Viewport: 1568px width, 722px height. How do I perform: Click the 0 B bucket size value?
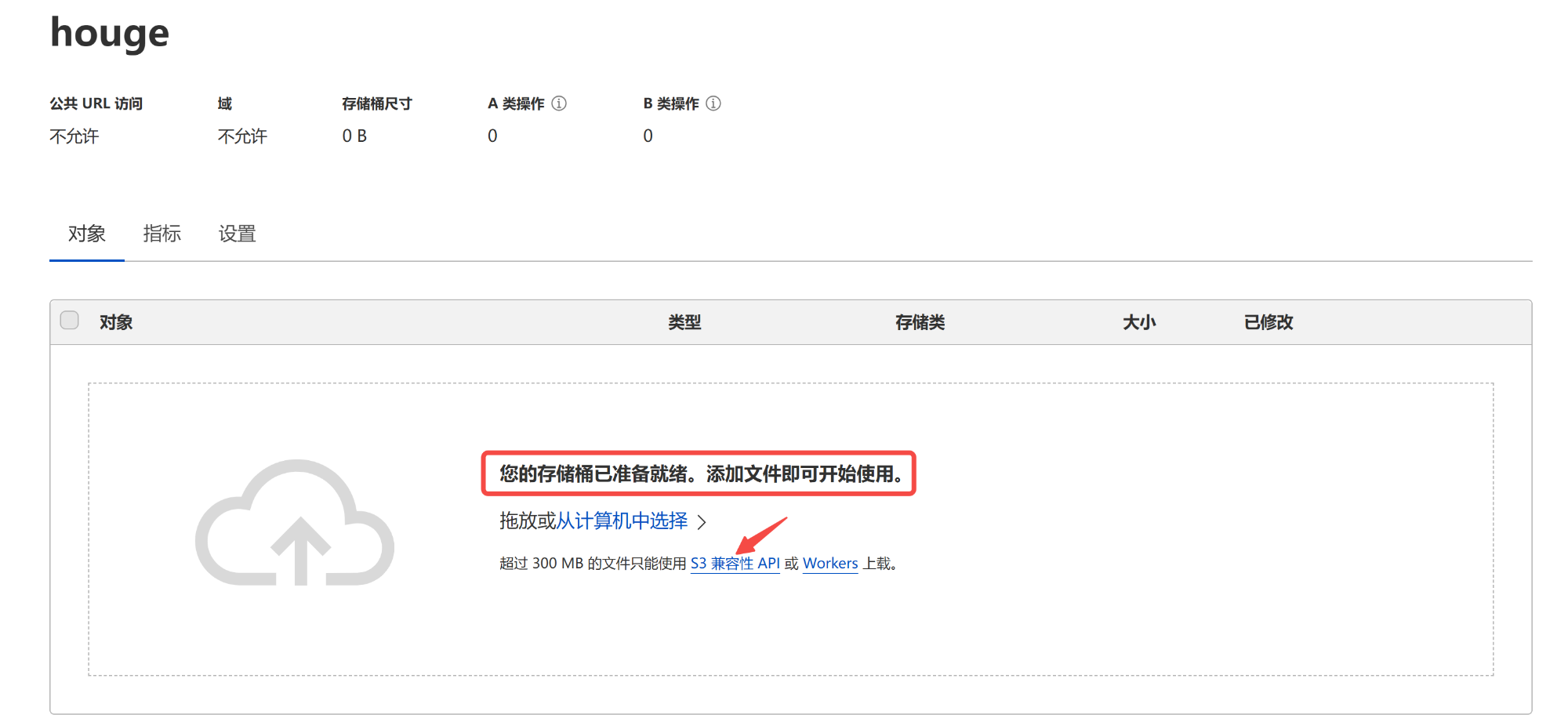[354, 136]
